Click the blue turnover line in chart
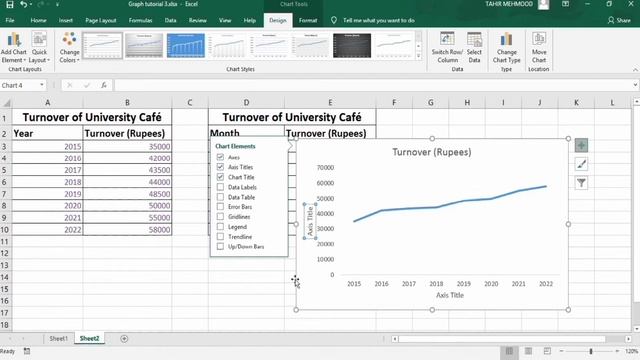The height and width of the screenshot is (360, 640). click(x=450, y=204)
